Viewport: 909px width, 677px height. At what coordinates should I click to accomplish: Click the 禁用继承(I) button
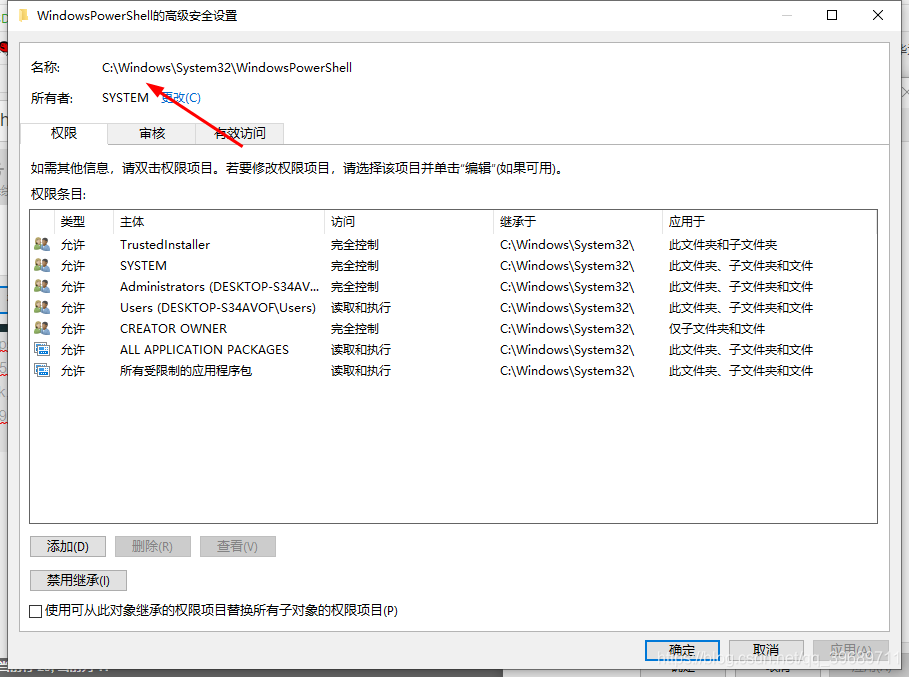[78, 580]
